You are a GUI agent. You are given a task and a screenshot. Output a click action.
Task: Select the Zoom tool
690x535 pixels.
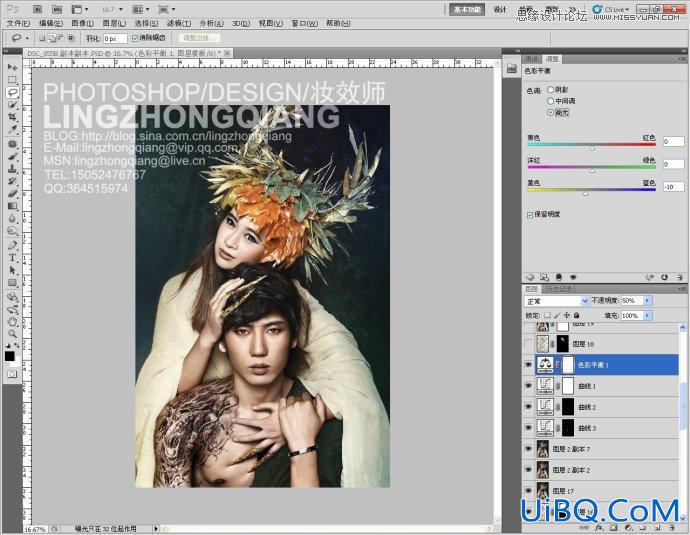12,334
